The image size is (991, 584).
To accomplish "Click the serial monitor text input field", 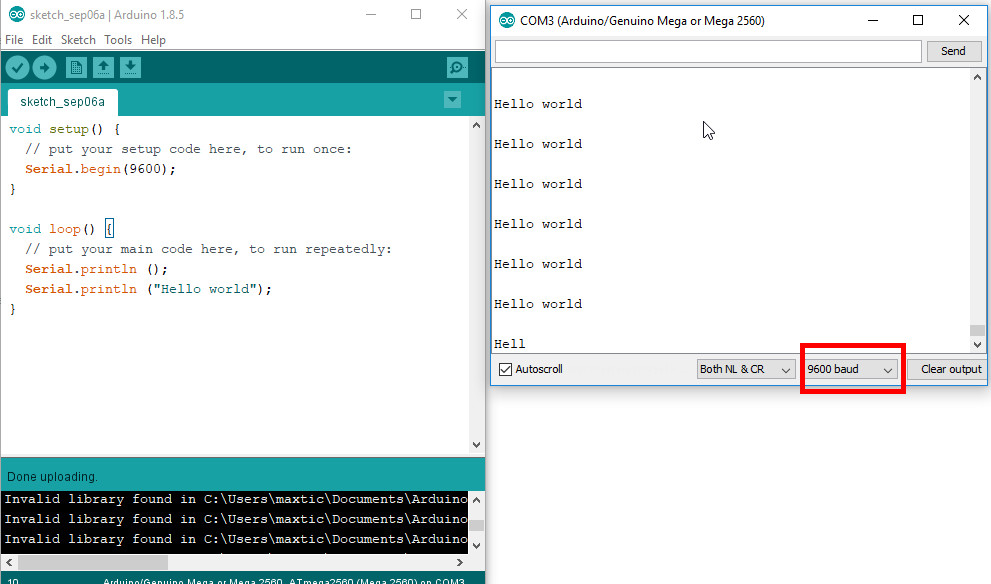I will tap(708, 51).
